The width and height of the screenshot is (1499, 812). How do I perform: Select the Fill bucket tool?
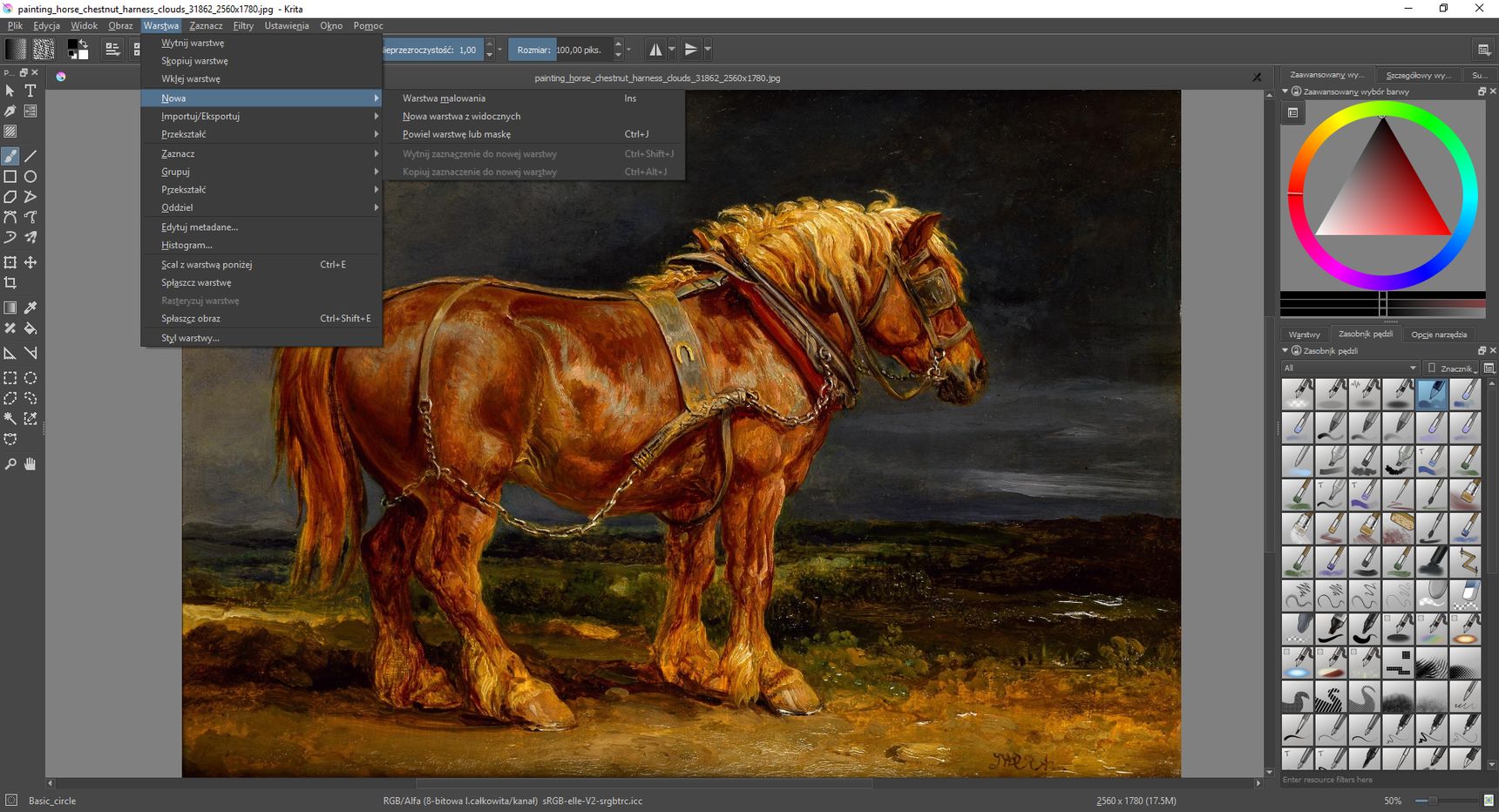coord(31,328)
